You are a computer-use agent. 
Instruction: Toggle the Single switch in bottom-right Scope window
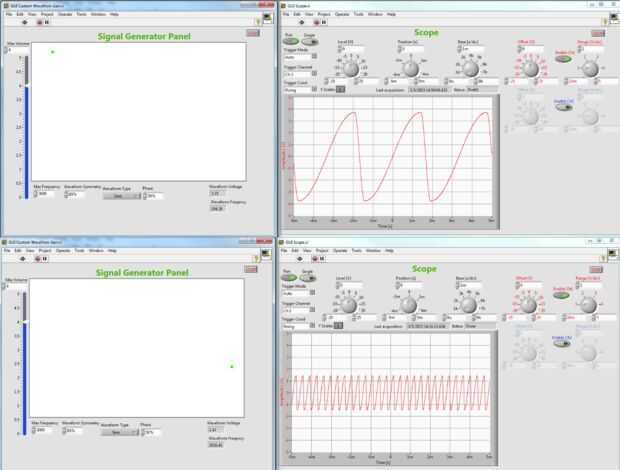pyautogui.click(x=308, y=278)
